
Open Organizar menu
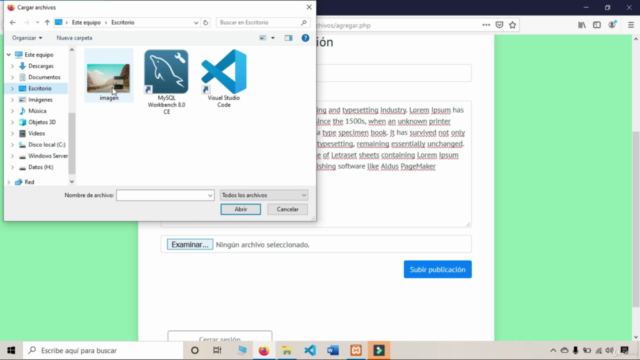point(27,38)
